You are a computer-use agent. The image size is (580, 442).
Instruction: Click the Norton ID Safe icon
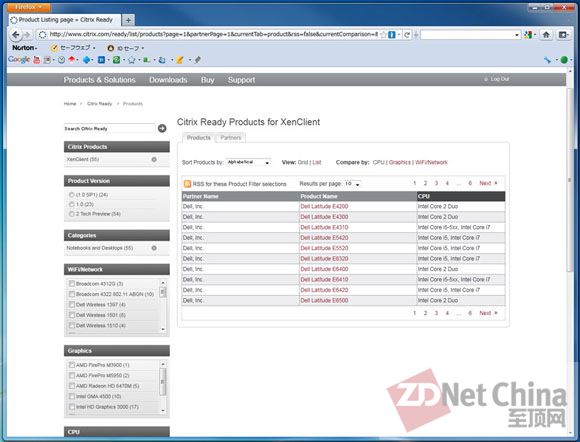(x=110, y=48)
